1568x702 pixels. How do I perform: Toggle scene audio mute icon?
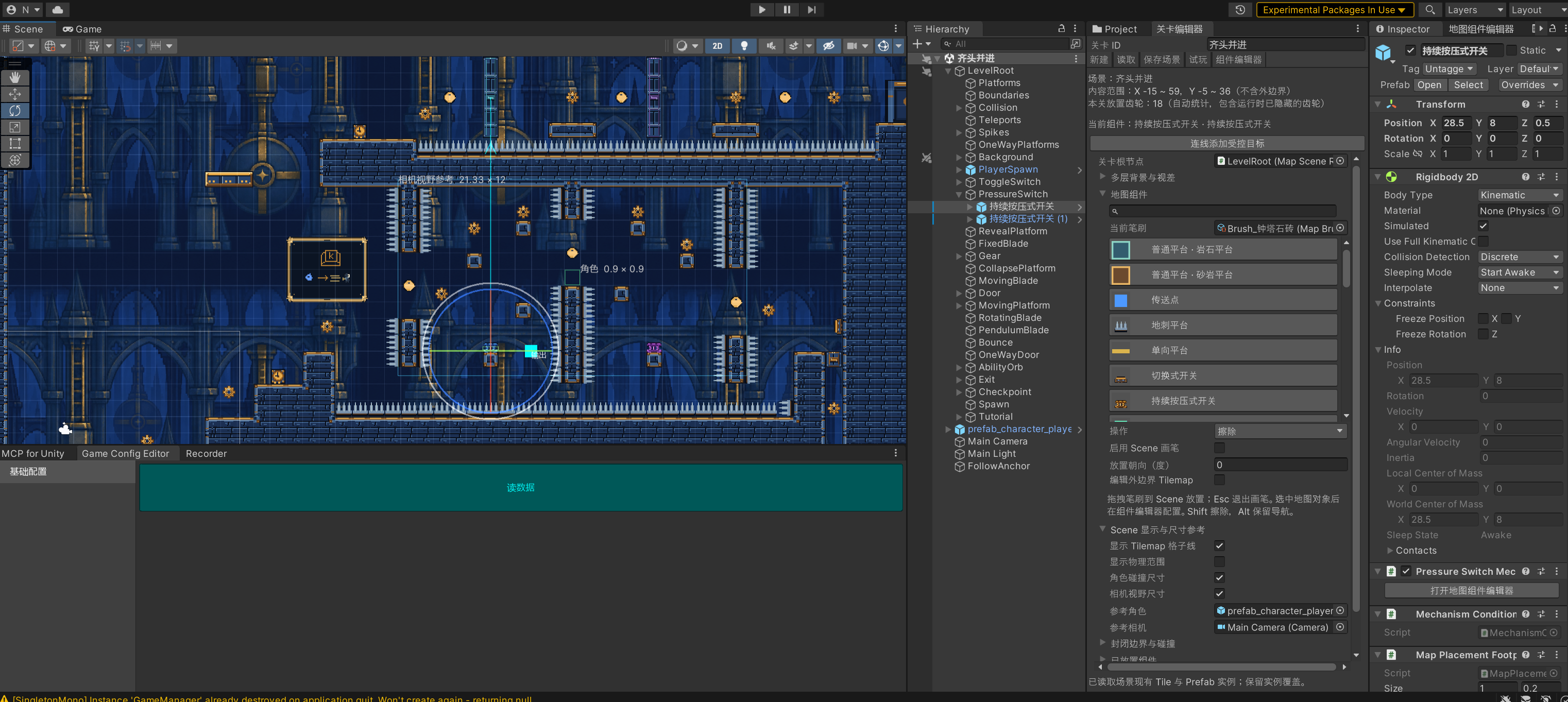click(771, 46)
